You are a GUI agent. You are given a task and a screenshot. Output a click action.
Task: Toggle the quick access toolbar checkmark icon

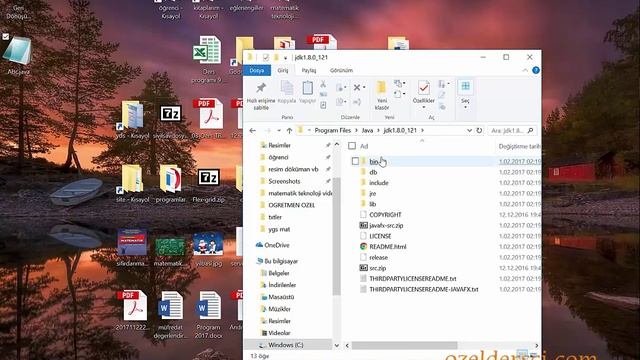click(266, 57)
